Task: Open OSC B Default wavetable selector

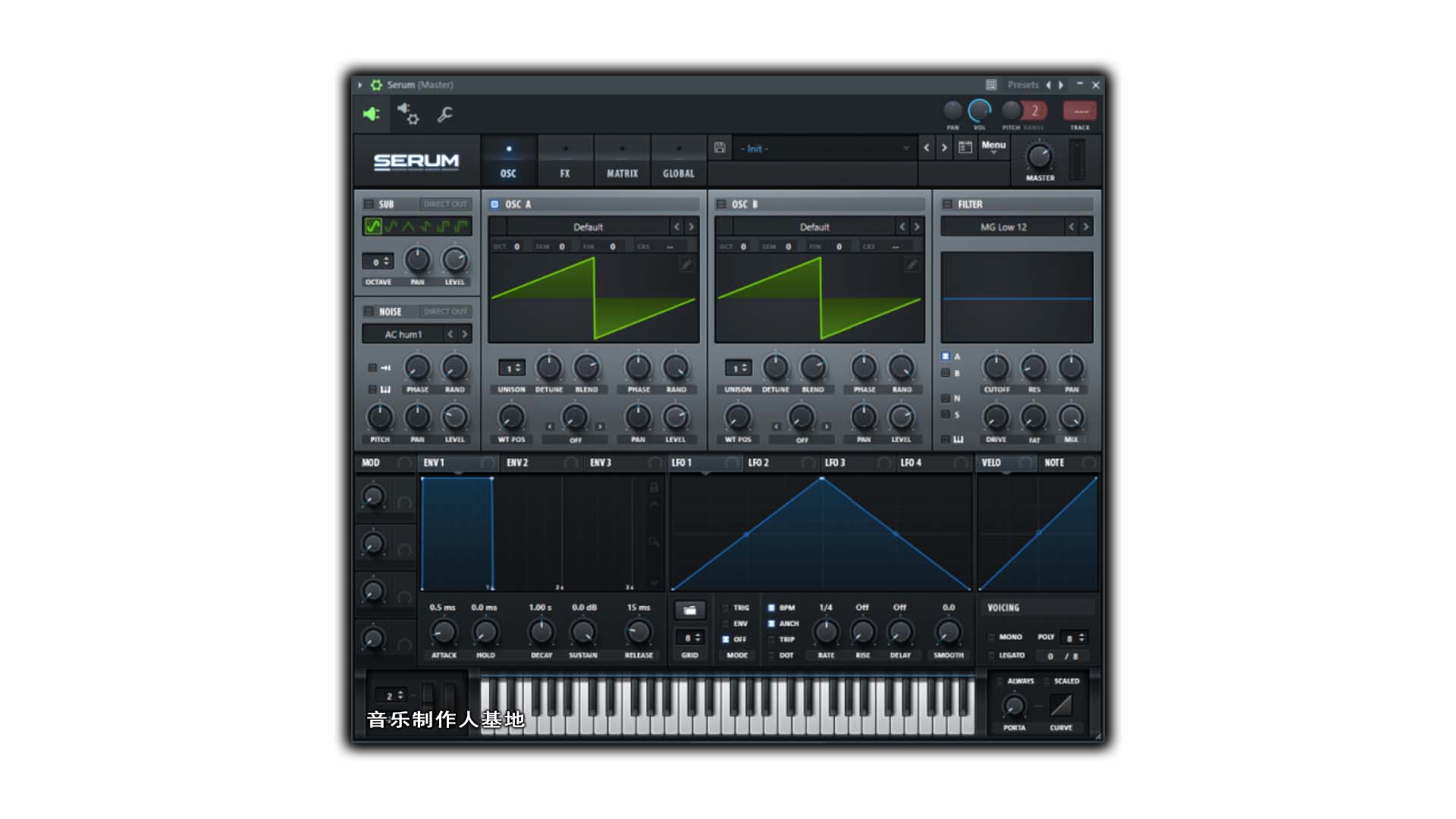Action: pyautogui.click(x=814, y=227)
